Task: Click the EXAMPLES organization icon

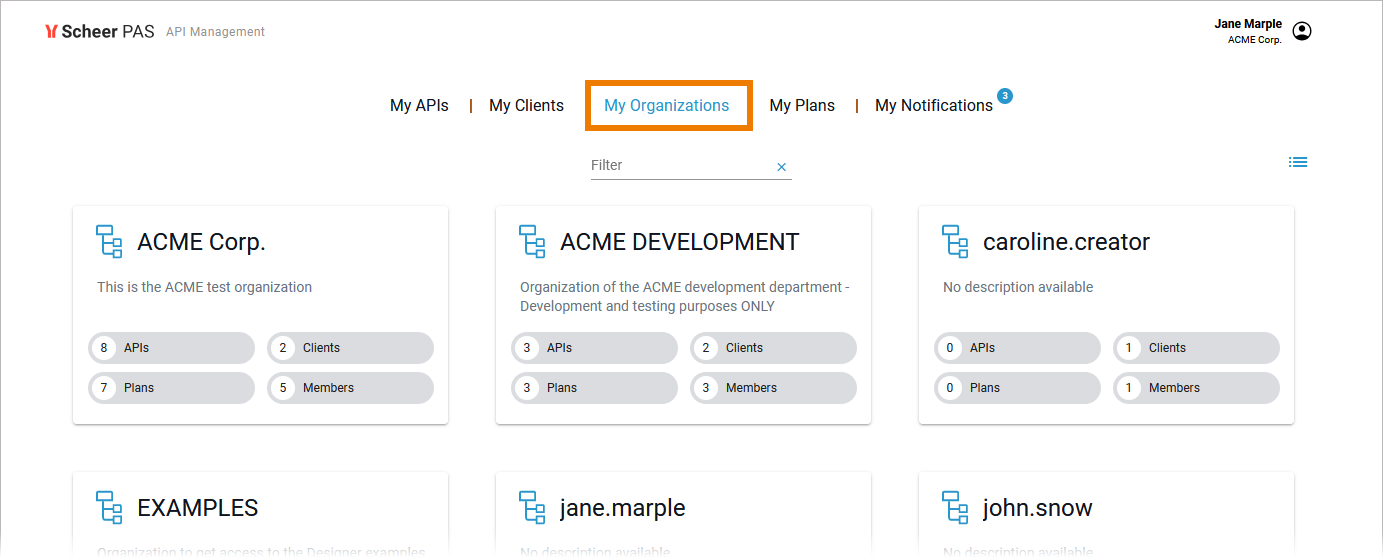Action: 109,507
